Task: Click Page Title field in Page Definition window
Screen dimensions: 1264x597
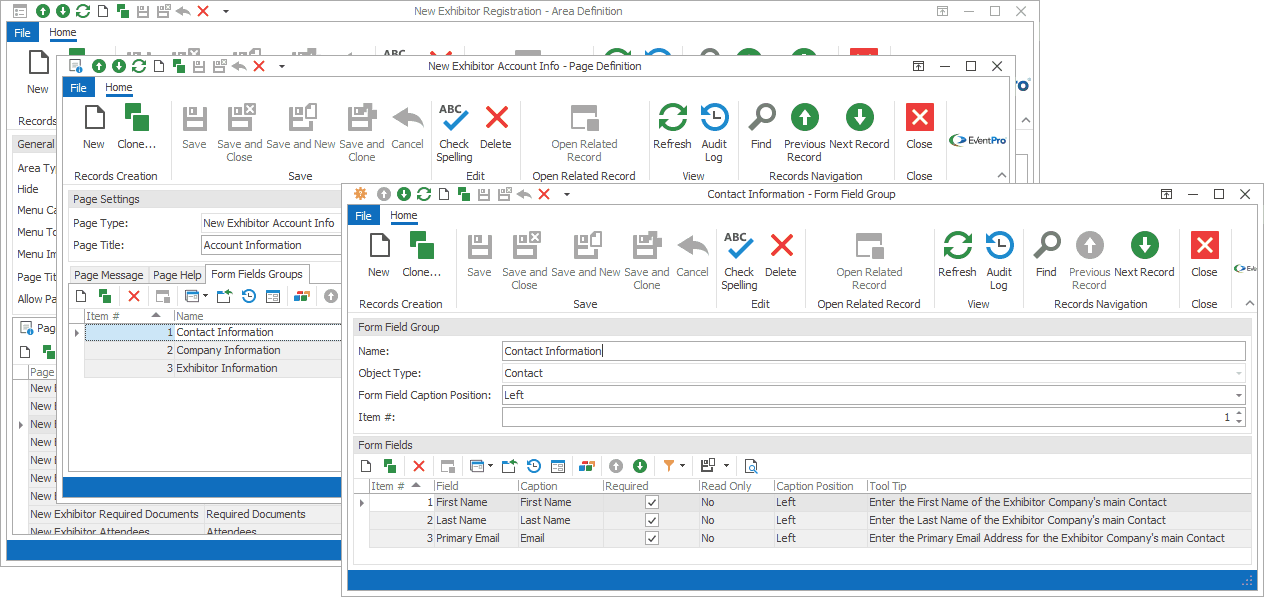Action: tap(271, 245)
